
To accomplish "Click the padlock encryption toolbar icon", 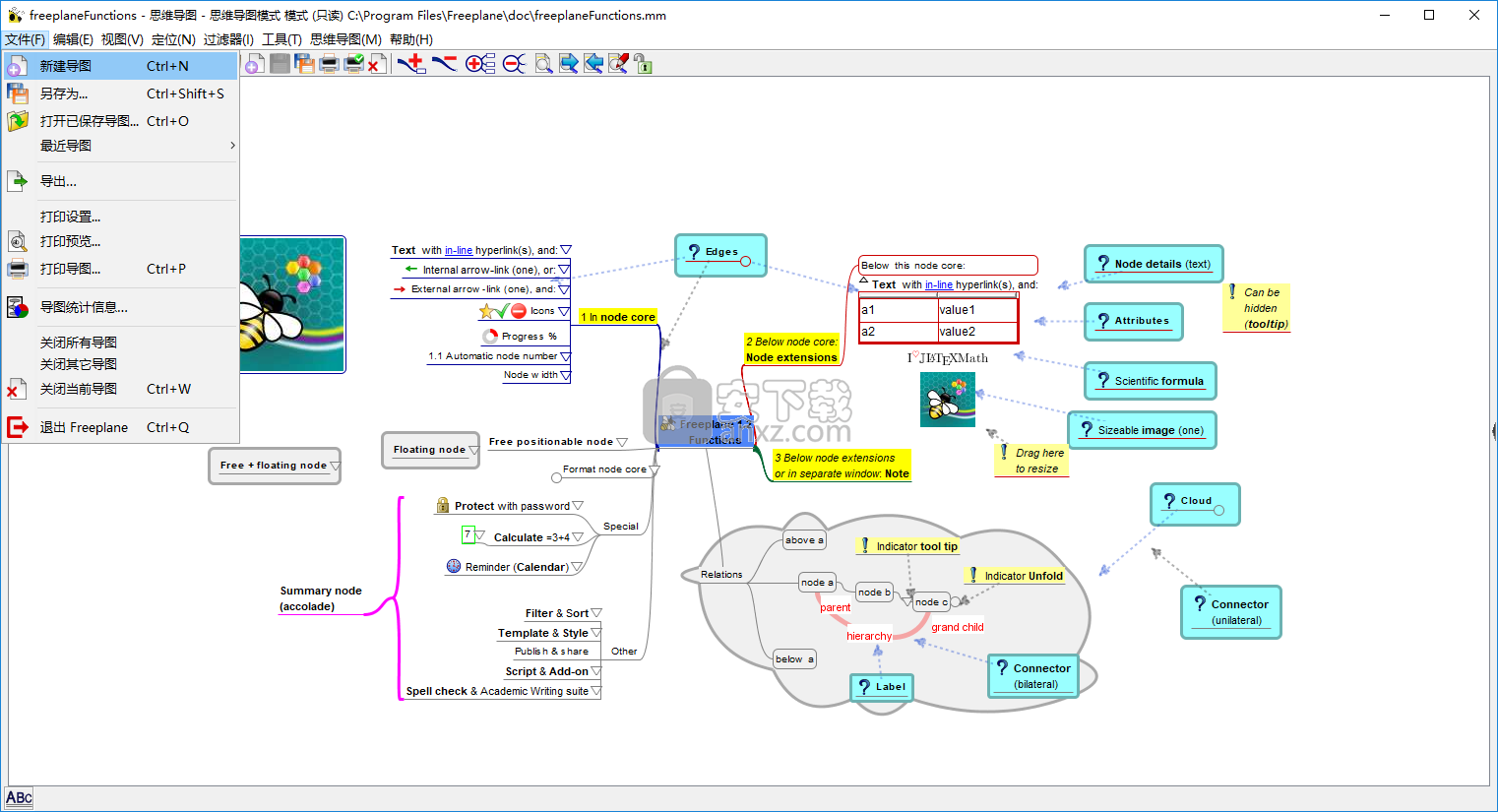I will [x=643, y=64].
